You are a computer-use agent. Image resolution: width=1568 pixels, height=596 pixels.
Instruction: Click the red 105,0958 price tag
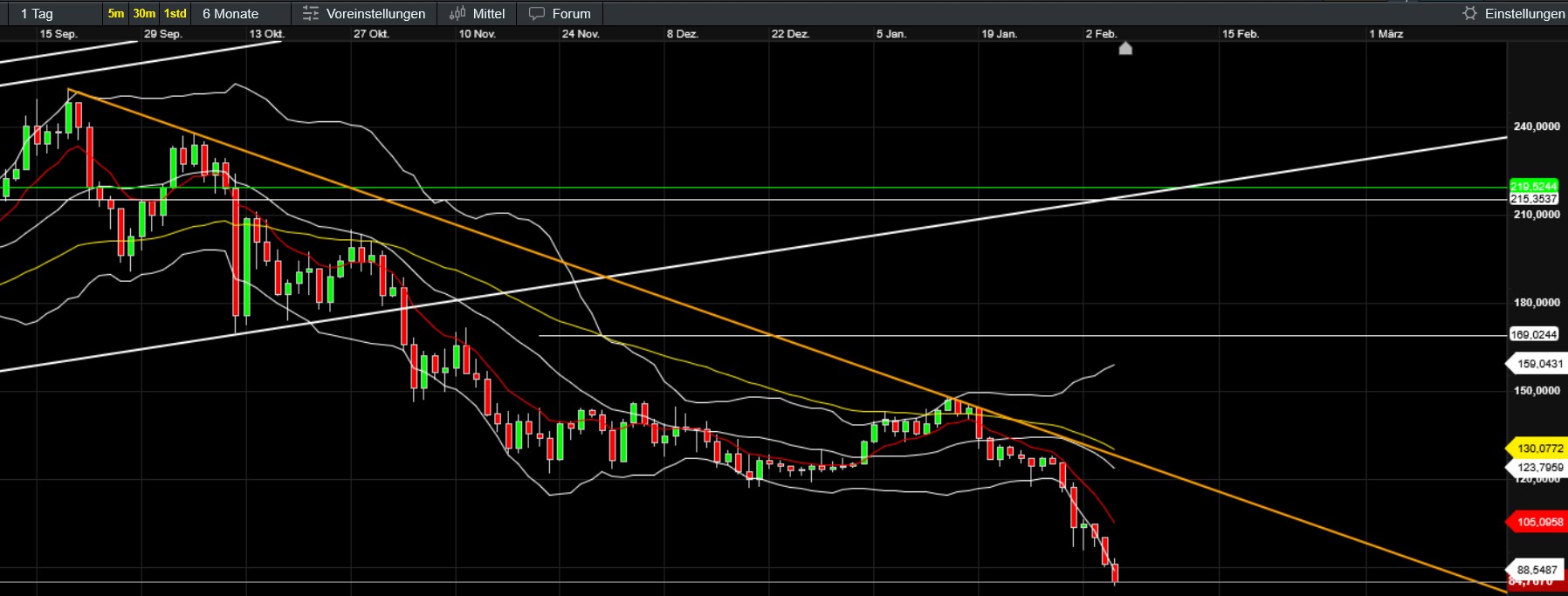click(1539, 522)
